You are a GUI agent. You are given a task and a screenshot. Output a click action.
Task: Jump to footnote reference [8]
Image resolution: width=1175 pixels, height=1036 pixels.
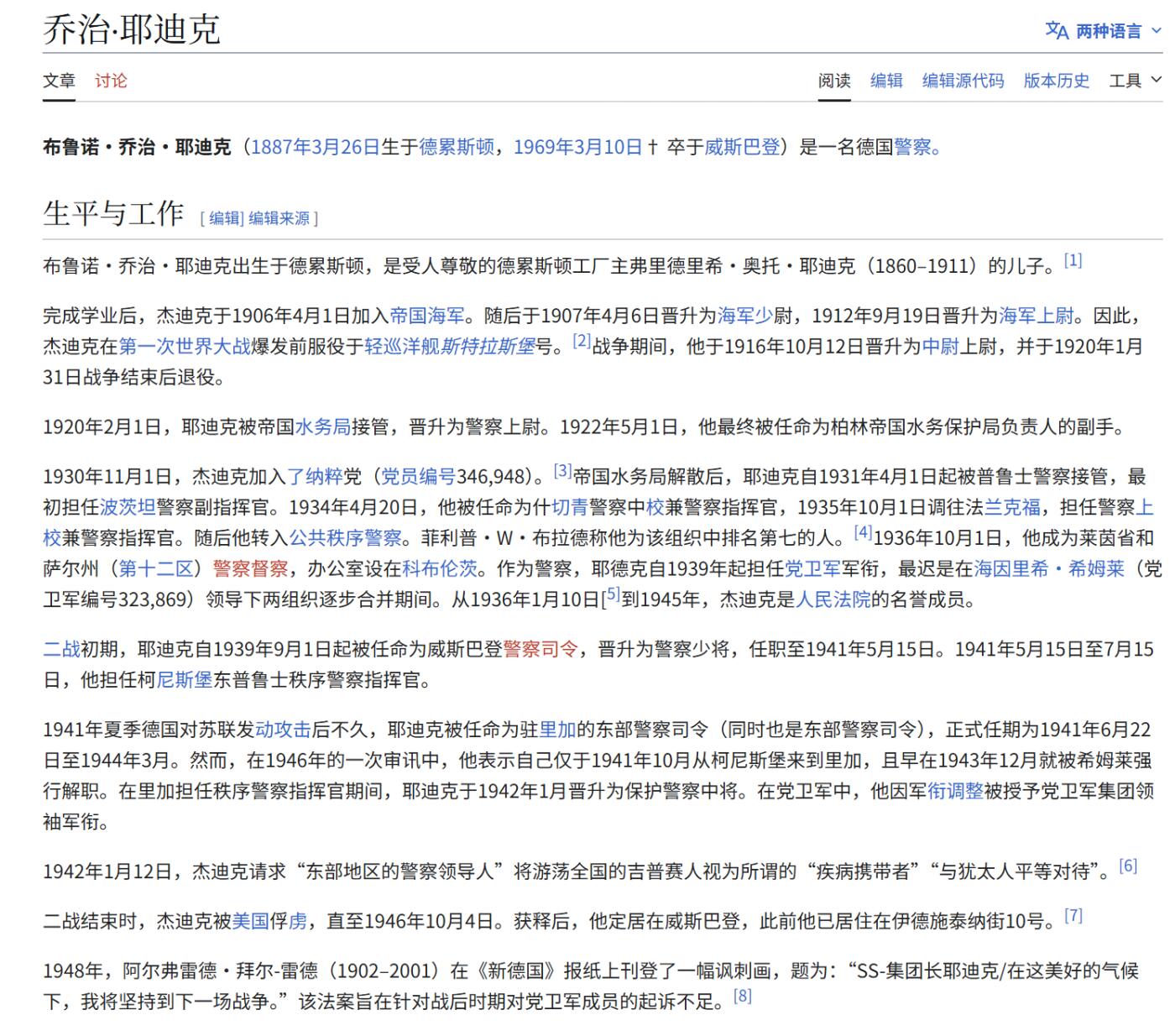click(742, 996)
